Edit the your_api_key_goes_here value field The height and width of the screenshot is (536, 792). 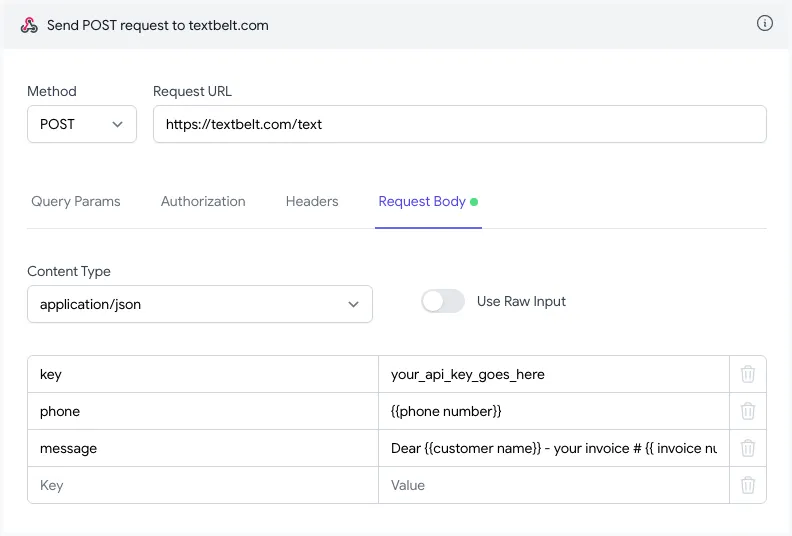[553, 374]
